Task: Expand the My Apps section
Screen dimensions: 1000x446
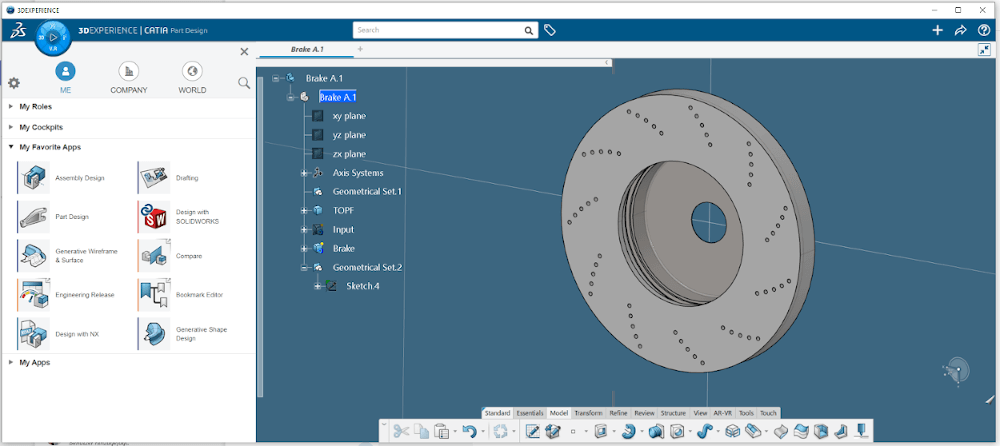Action: point(11,362)
